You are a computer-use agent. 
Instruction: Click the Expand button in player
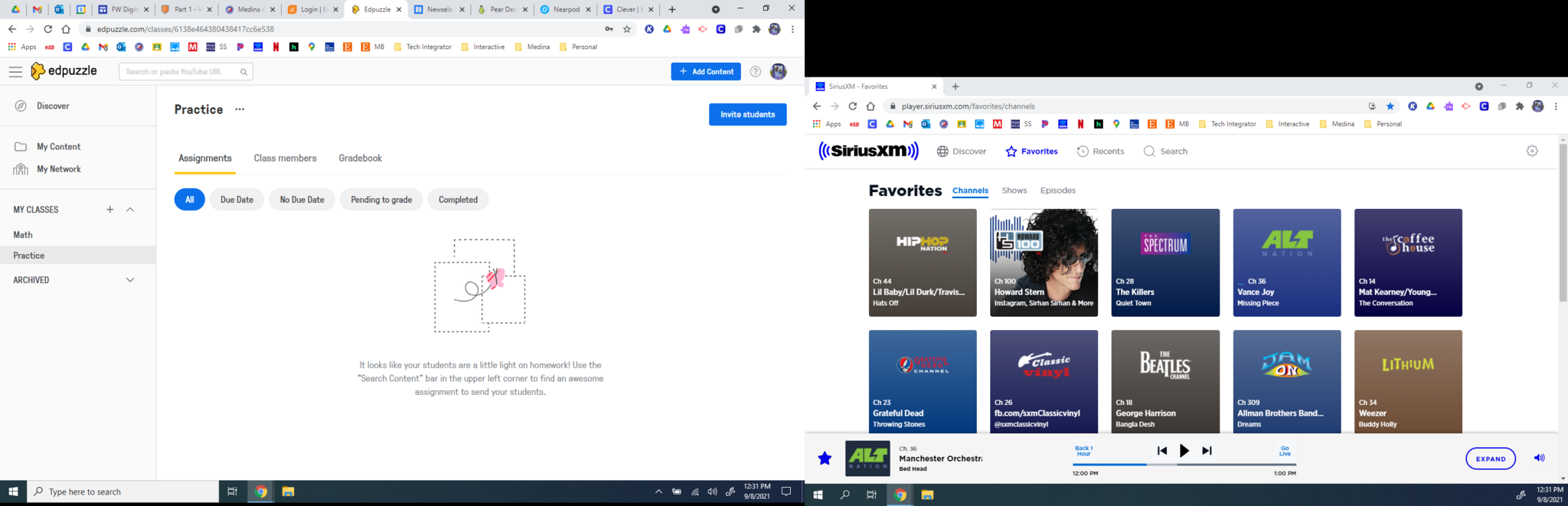coord(1490,459)
